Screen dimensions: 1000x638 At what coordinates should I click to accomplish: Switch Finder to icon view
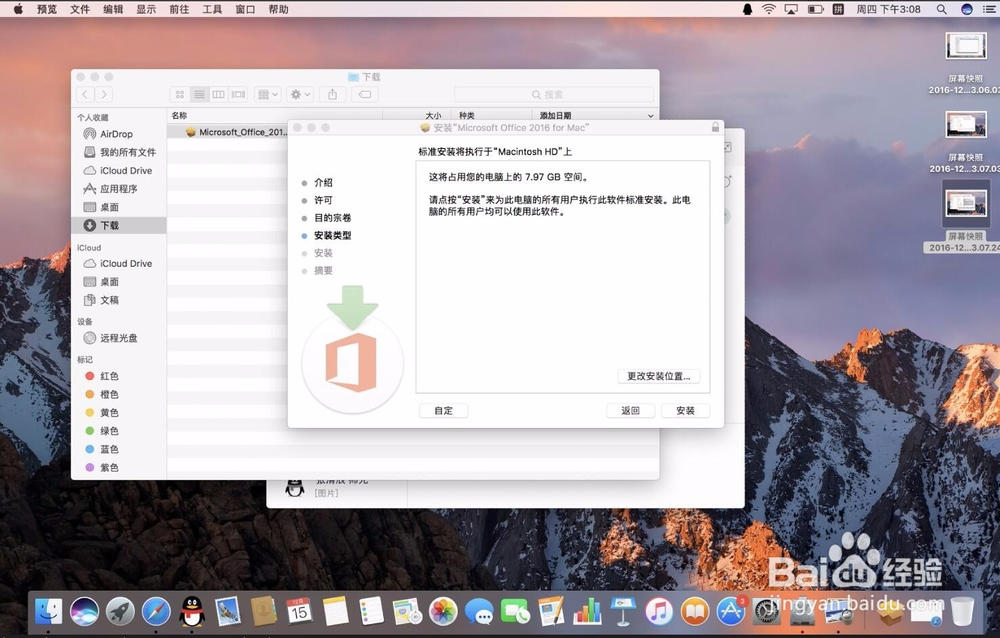(x=180, y=94)
